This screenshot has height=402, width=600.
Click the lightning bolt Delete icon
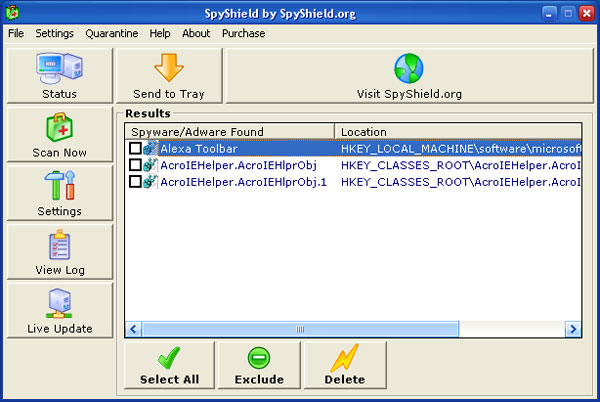tap(345, 358)
